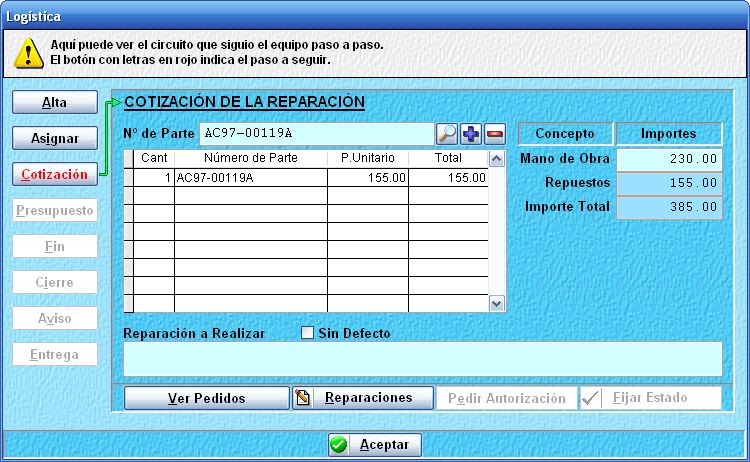The width and height of the screenshot is (750, 462).
Task: Click the Aviso step button
Action: pos(55,318)
